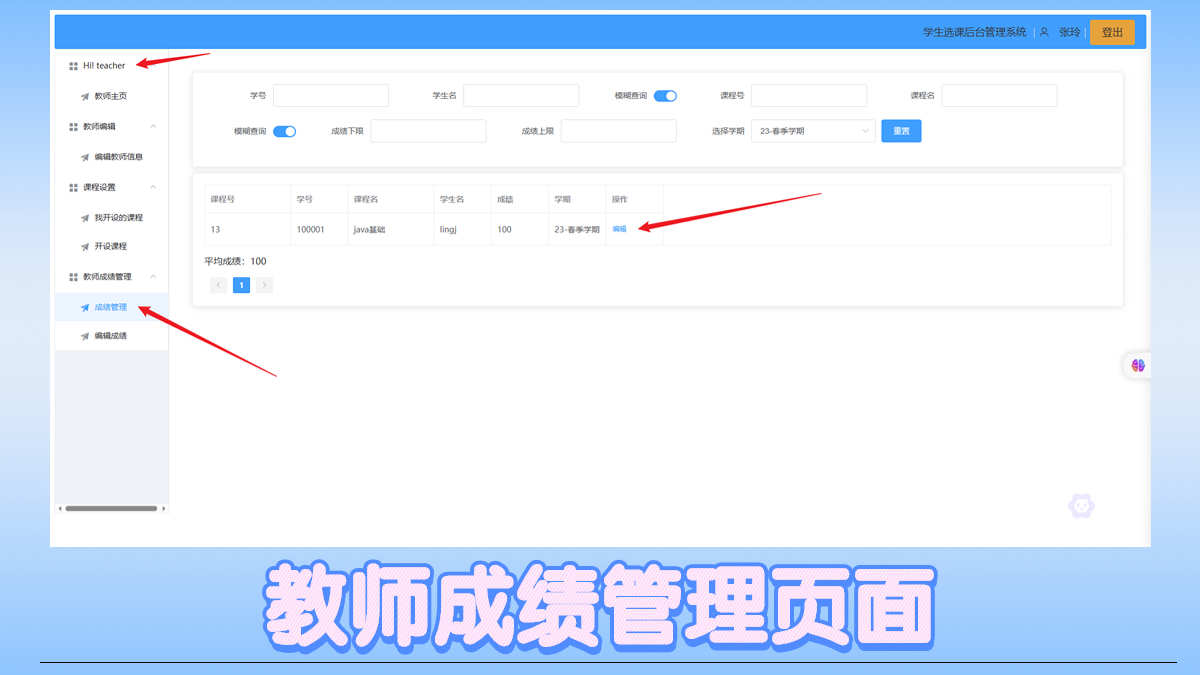Click the sidebar horizontal scrollbar thumb
Screen dimensions: 1200x675
click(111, 508)
